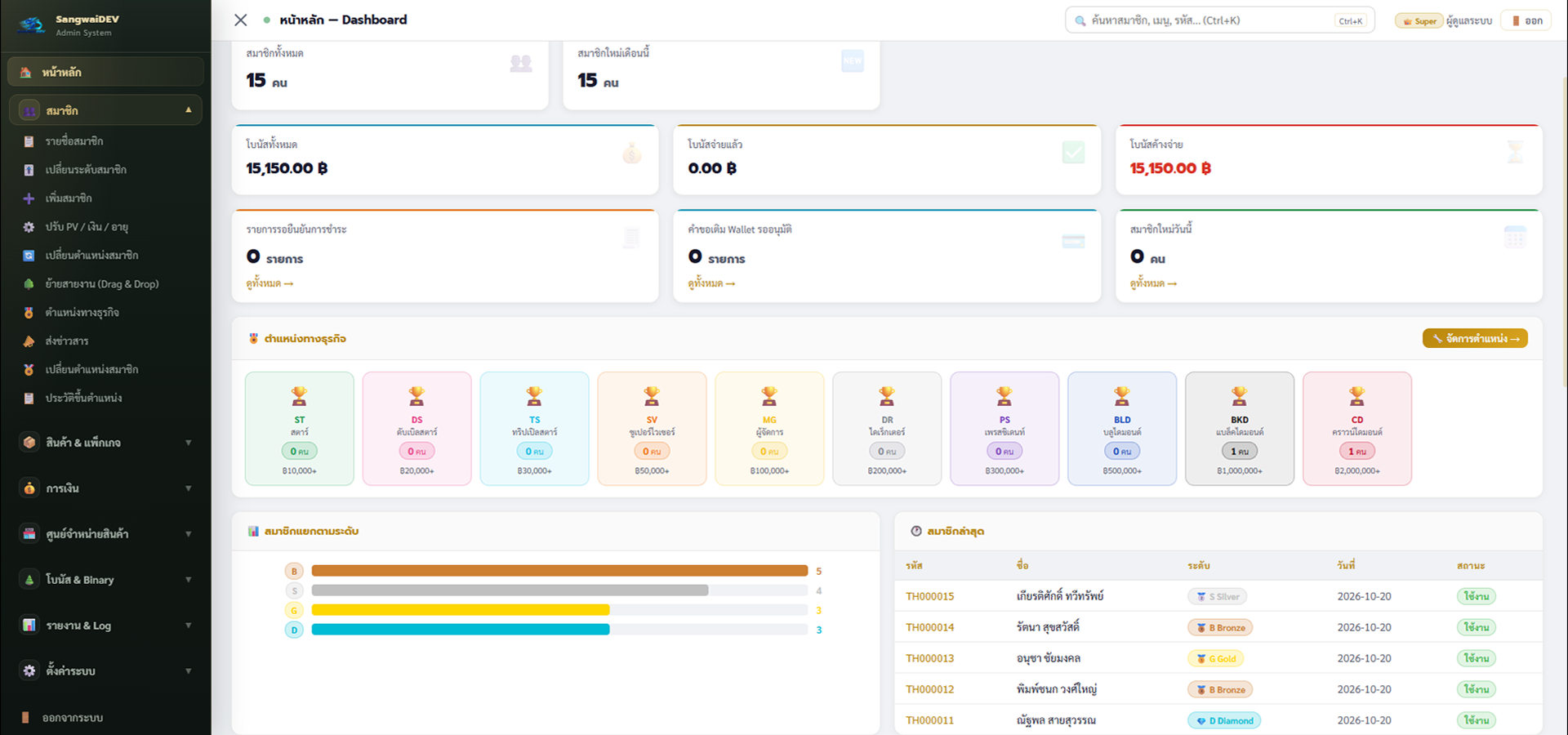Click the home icon beside หน้าหลัก
The height and width of the screenshot is (735, 1568).
pyautogui.click(x=26, y=73)
